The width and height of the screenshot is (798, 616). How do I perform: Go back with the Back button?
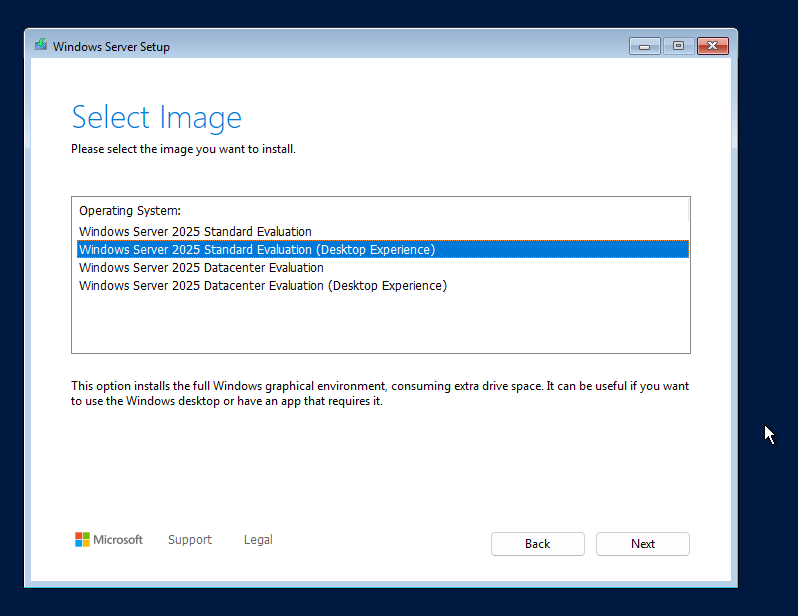[537, 544]
